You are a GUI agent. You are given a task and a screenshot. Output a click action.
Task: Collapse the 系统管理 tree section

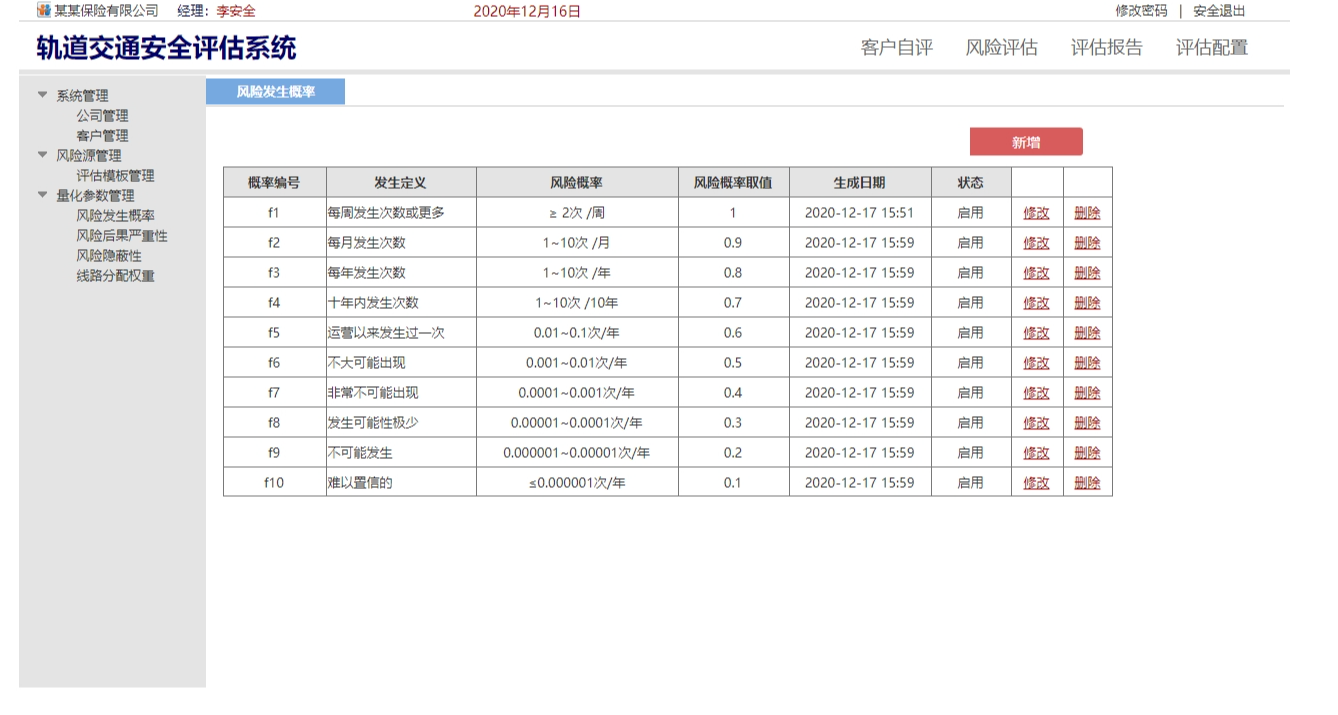[43, 95]
